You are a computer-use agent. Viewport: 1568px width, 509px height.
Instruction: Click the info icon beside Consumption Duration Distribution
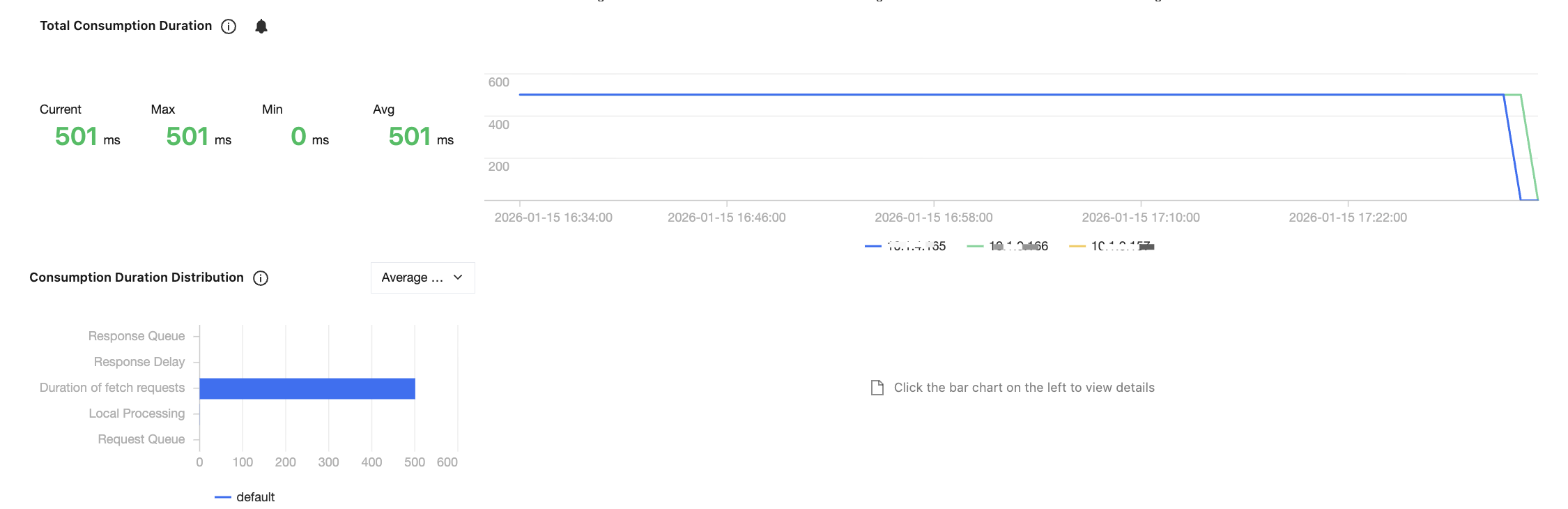click(x=261, y=278)
